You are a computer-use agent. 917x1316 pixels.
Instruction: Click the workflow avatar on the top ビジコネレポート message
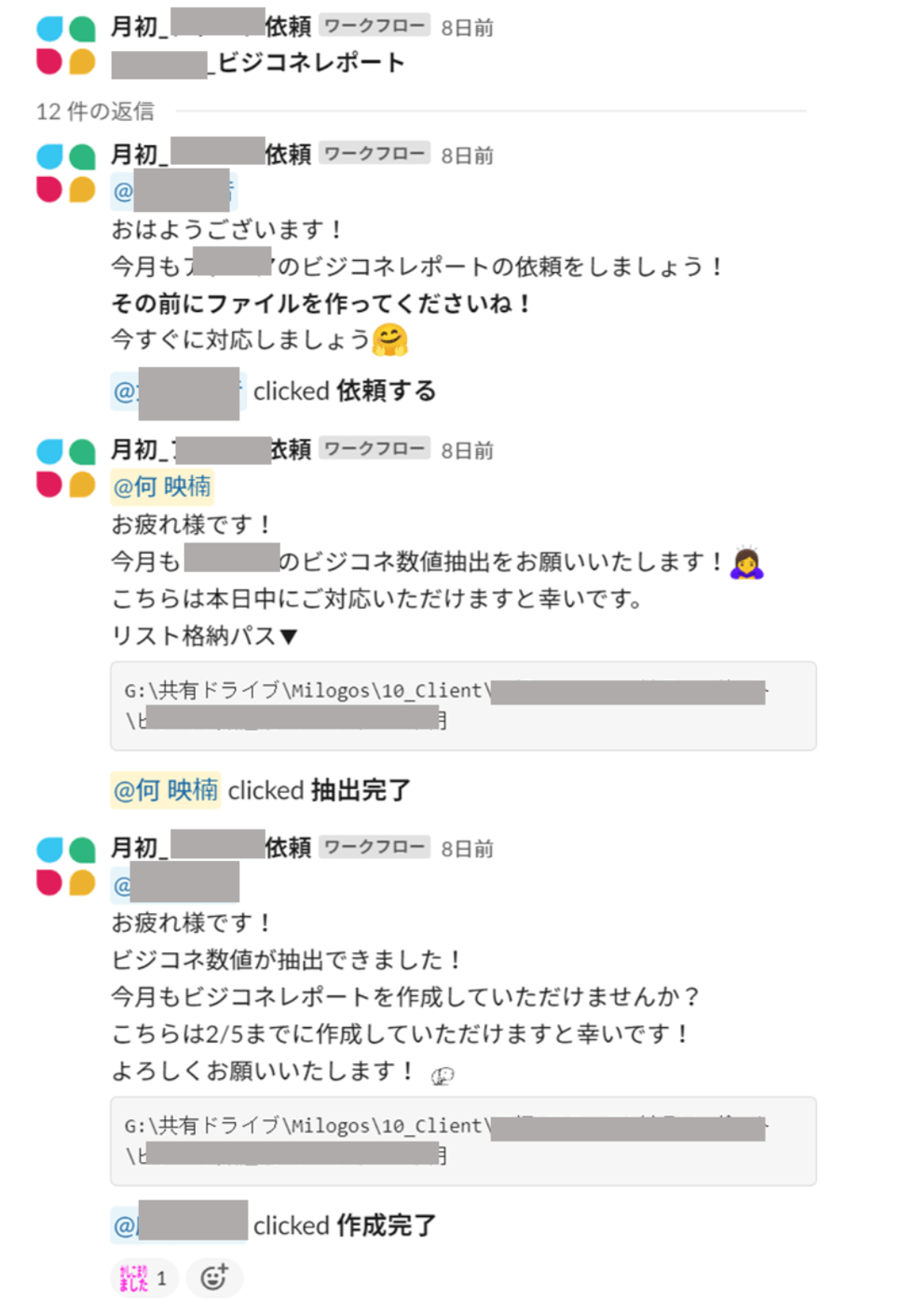tap(66, 45)
